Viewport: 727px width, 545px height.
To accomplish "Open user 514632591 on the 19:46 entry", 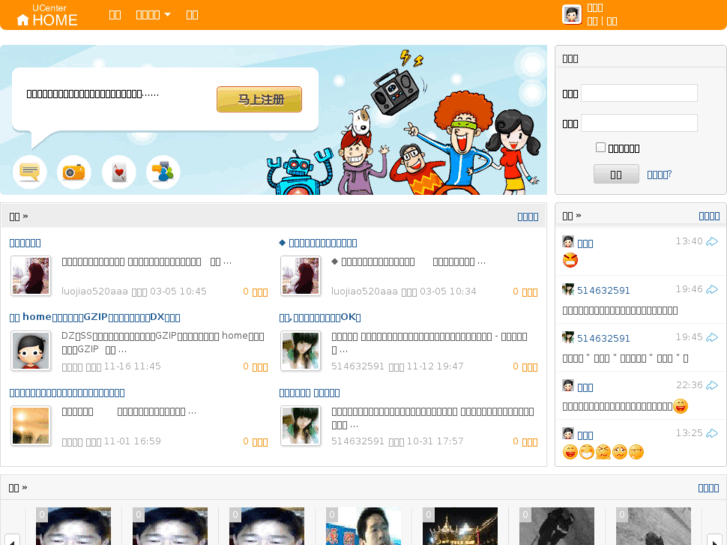I will click(x=603, y=290).
